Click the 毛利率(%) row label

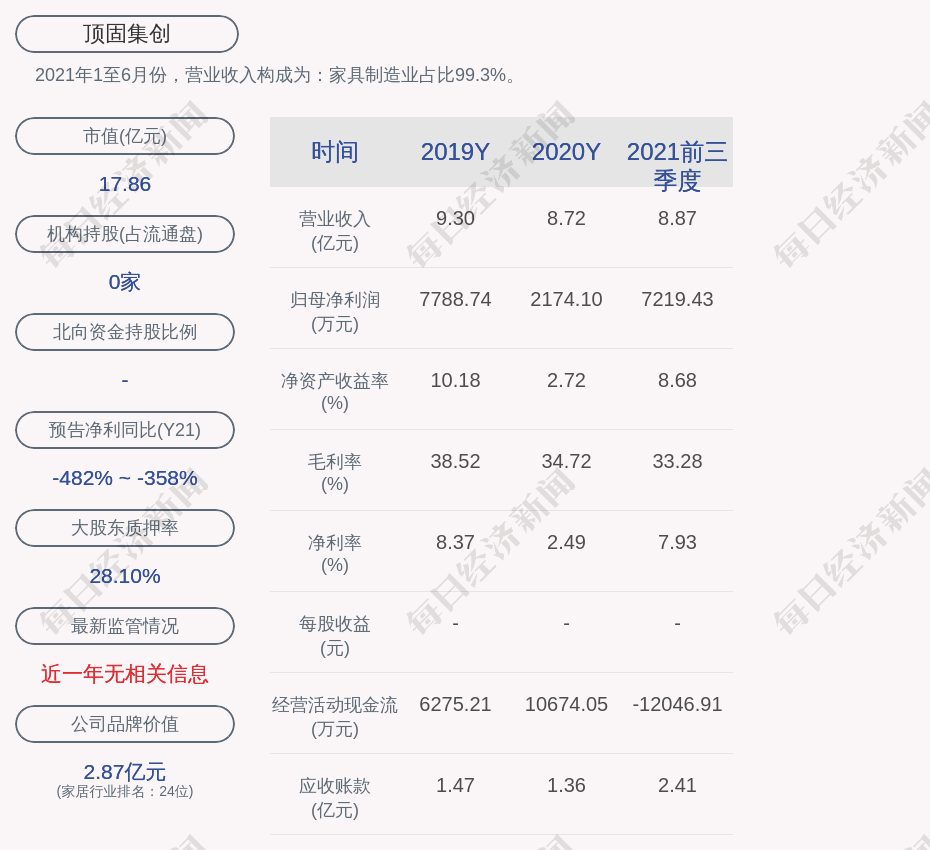tap(335, 473)
